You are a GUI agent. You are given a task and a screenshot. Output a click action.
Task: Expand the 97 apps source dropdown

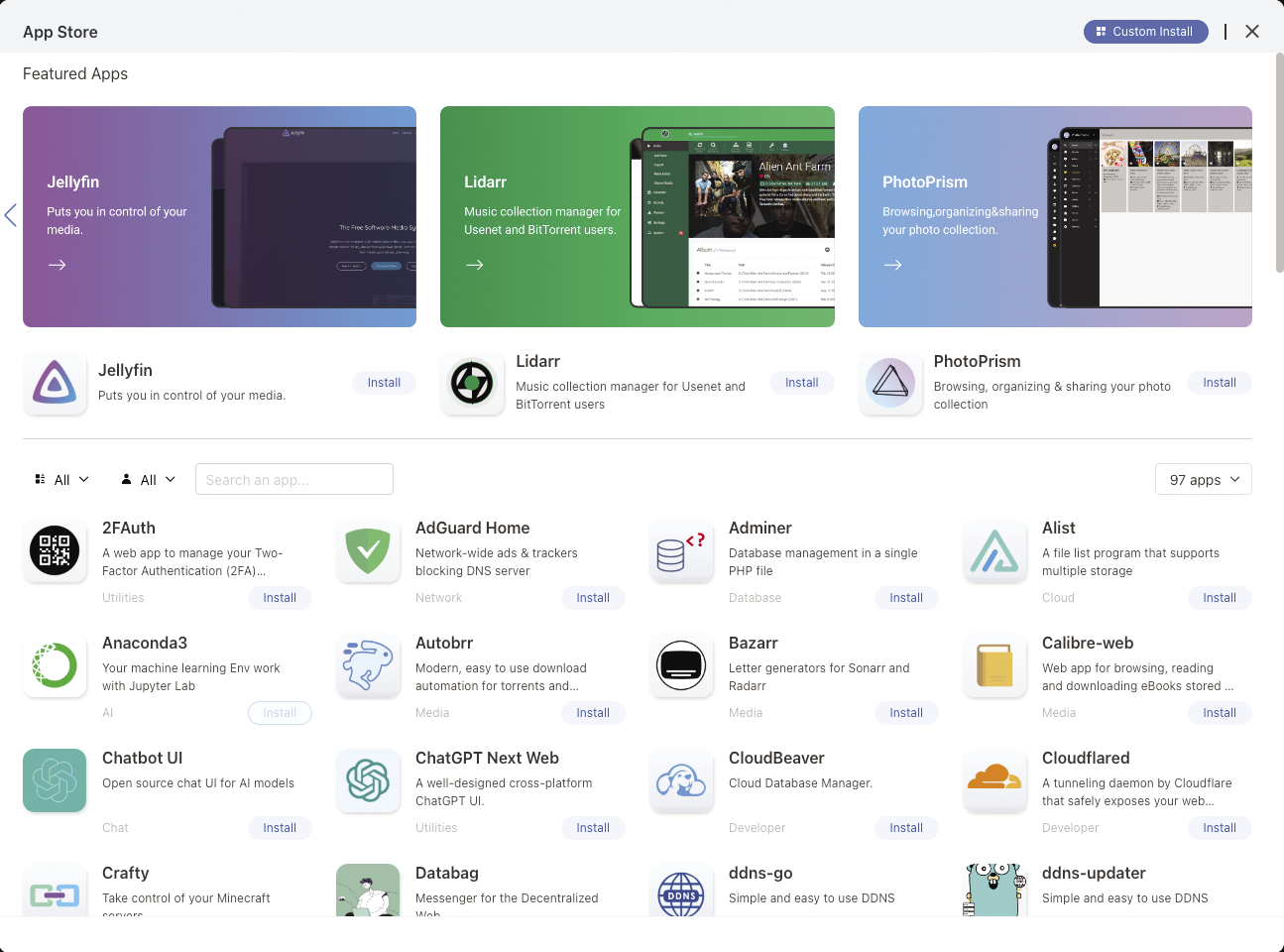1204,479
